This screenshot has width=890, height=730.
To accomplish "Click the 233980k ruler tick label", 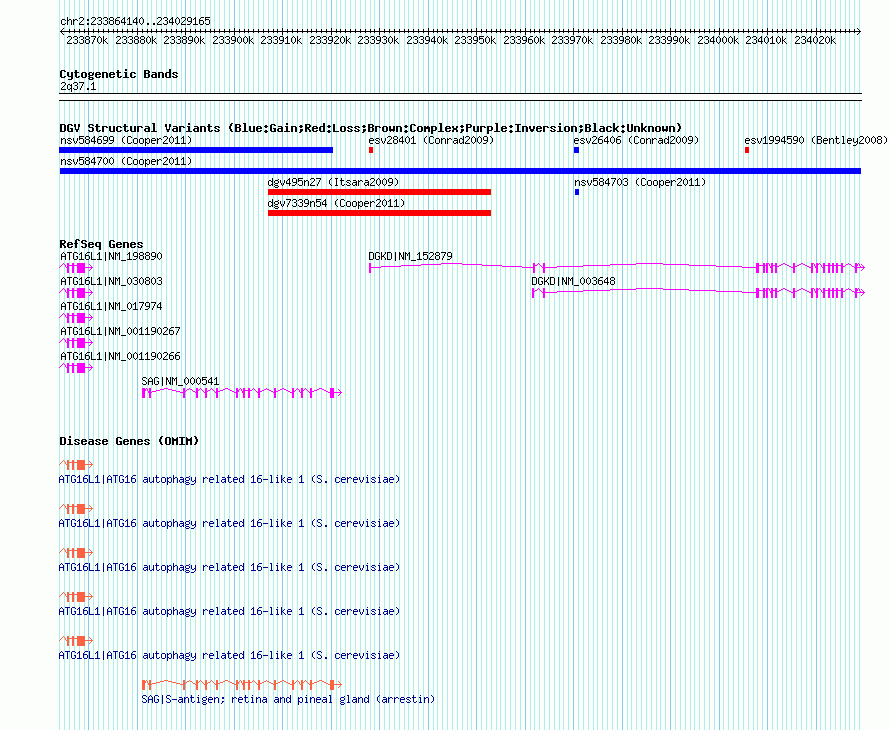I will (x=621, y=40).
